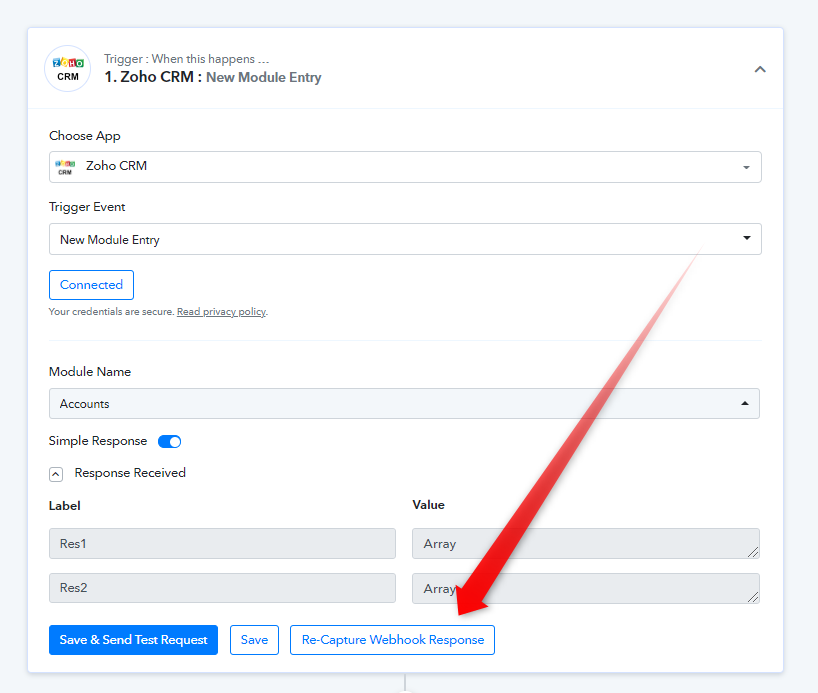This screenshot has width=818, height=693.
Task: Open the Read privacy policy link
Action: (221, 312)
